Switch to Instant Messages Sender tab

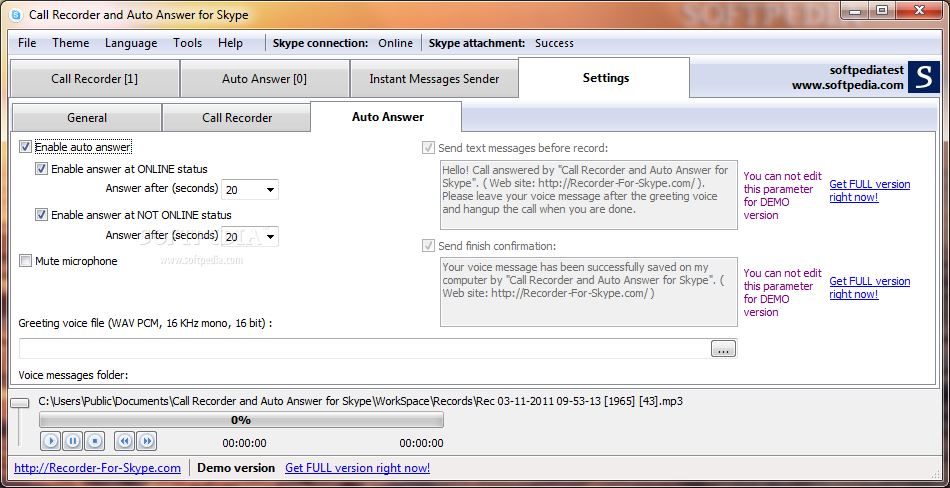[x=434, y=79]
